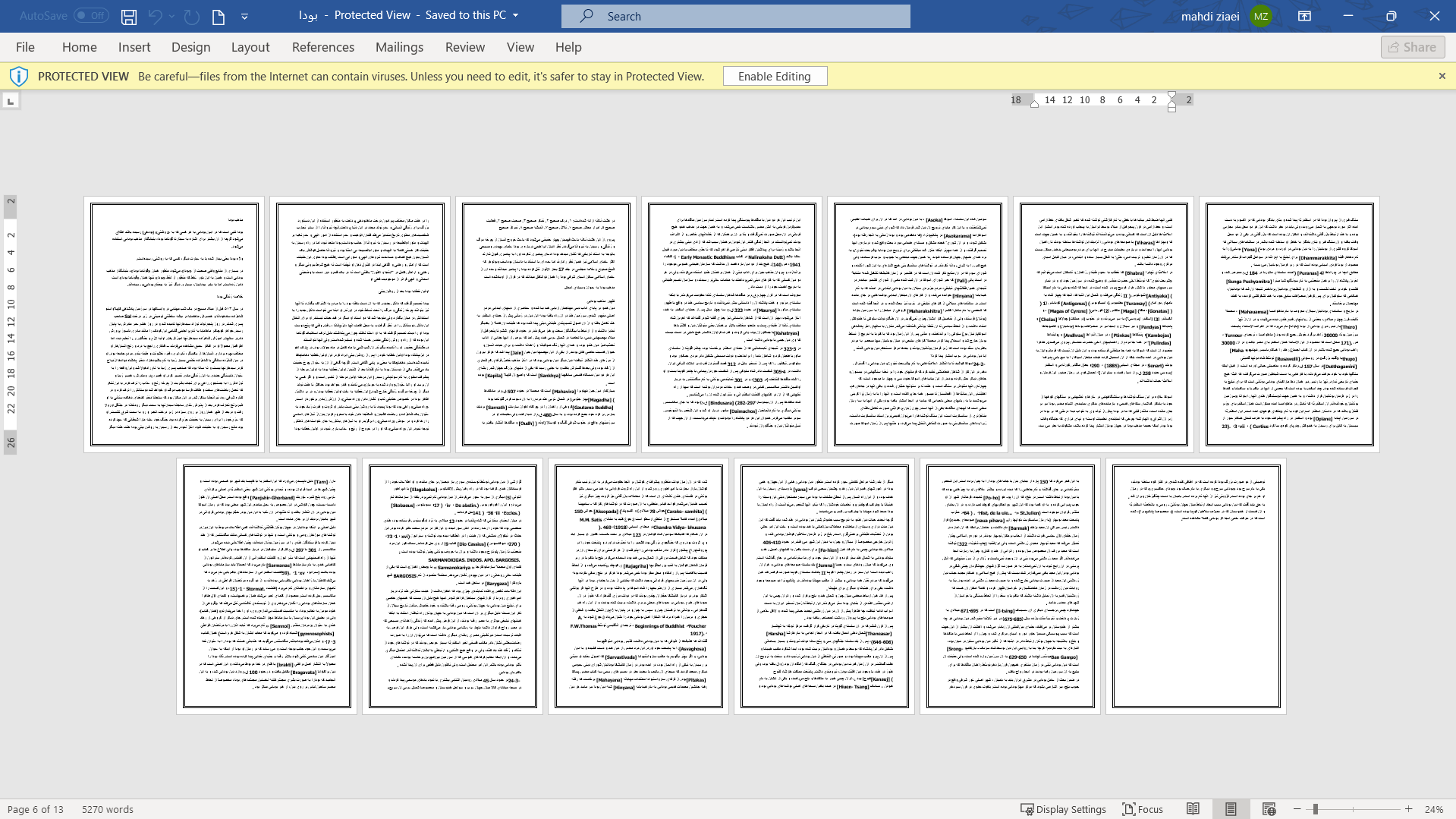Screen dimensions: 1456x819
Task: Click the MZ account avatar
Action: click(1261, 16)
